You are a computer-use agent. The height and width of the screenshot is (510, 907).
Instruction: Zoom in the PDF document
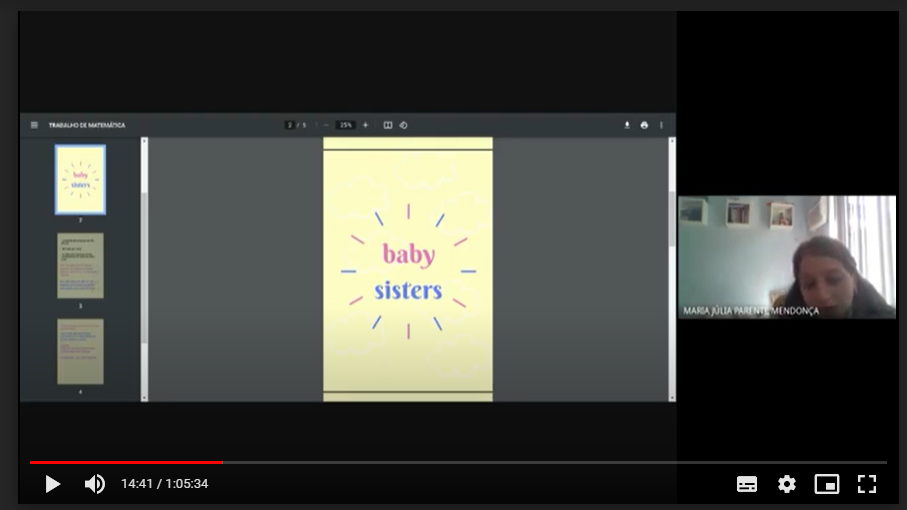[365, 125]
